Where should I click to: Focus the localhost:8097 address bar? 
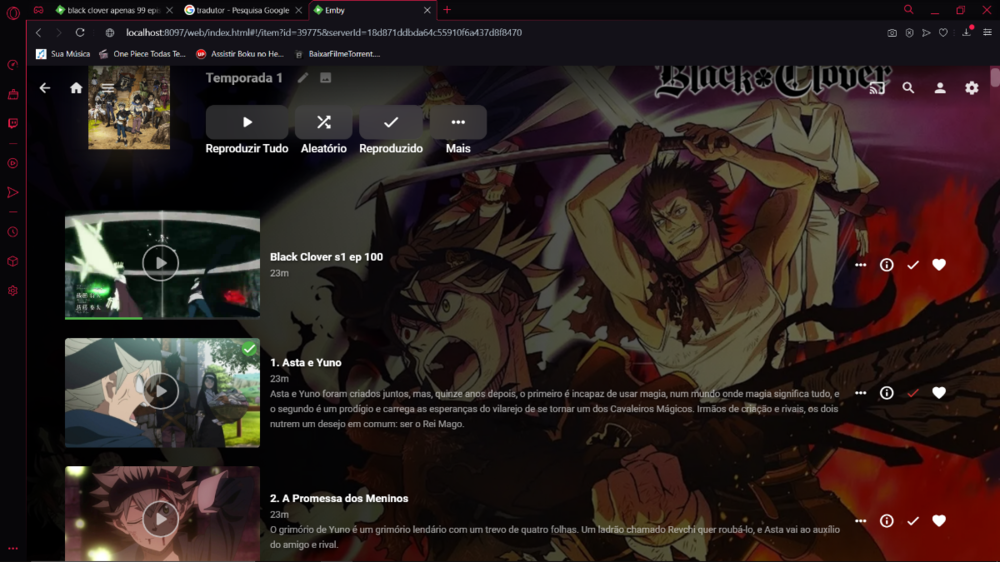point(323,33)
